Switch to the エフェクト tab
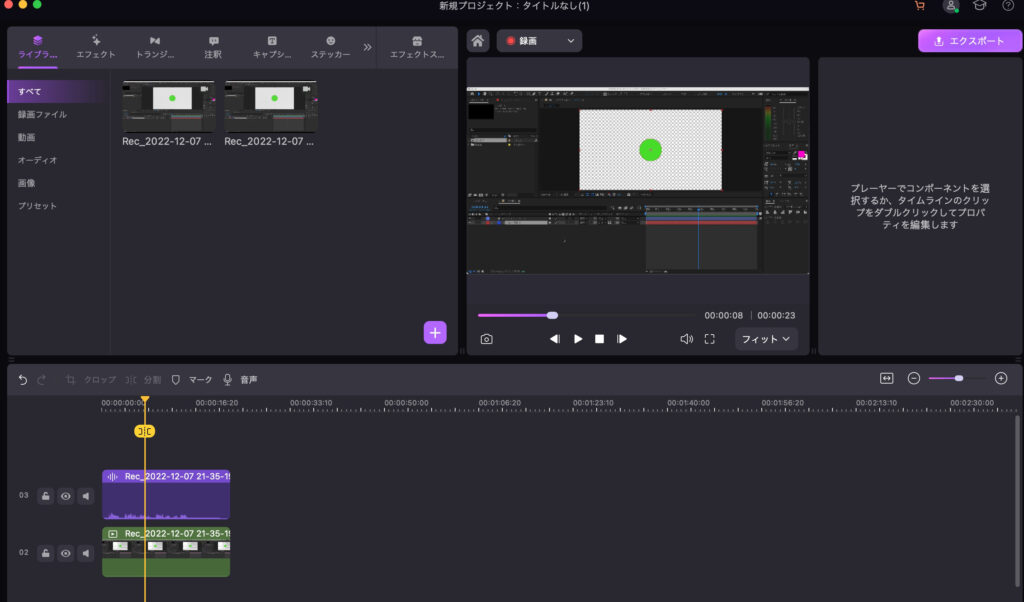The height and width of the screenshot is (602, 1024). pyautogui.click(x=96, y=47)
